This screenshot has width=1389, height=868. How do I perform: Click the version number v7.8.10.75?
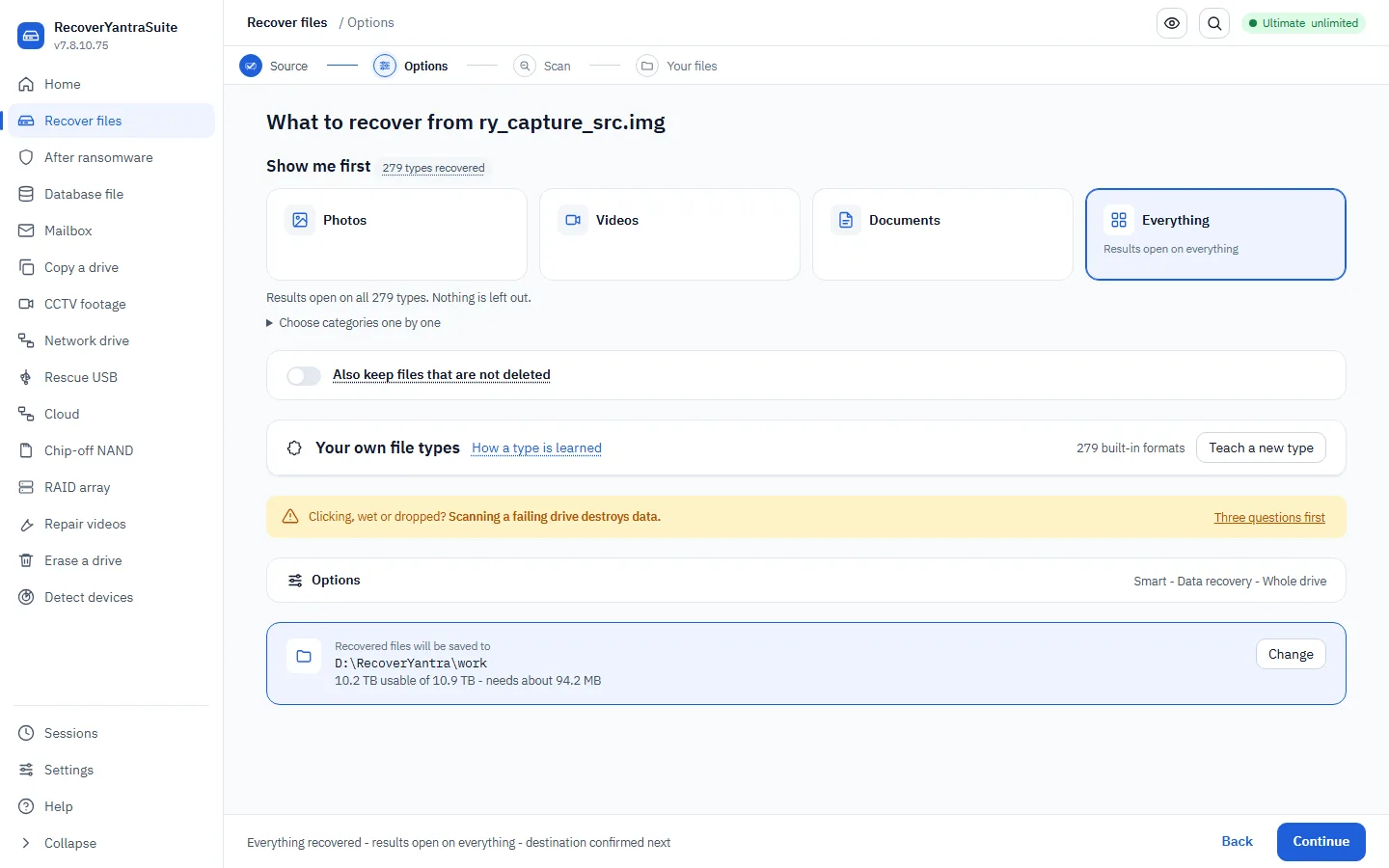[x=81, y=45]
